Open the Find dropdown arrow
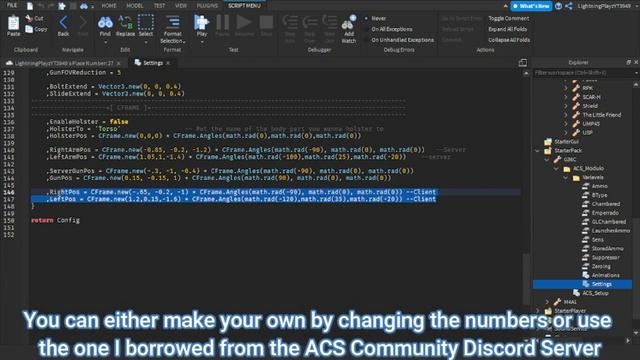 coord(105,42)
